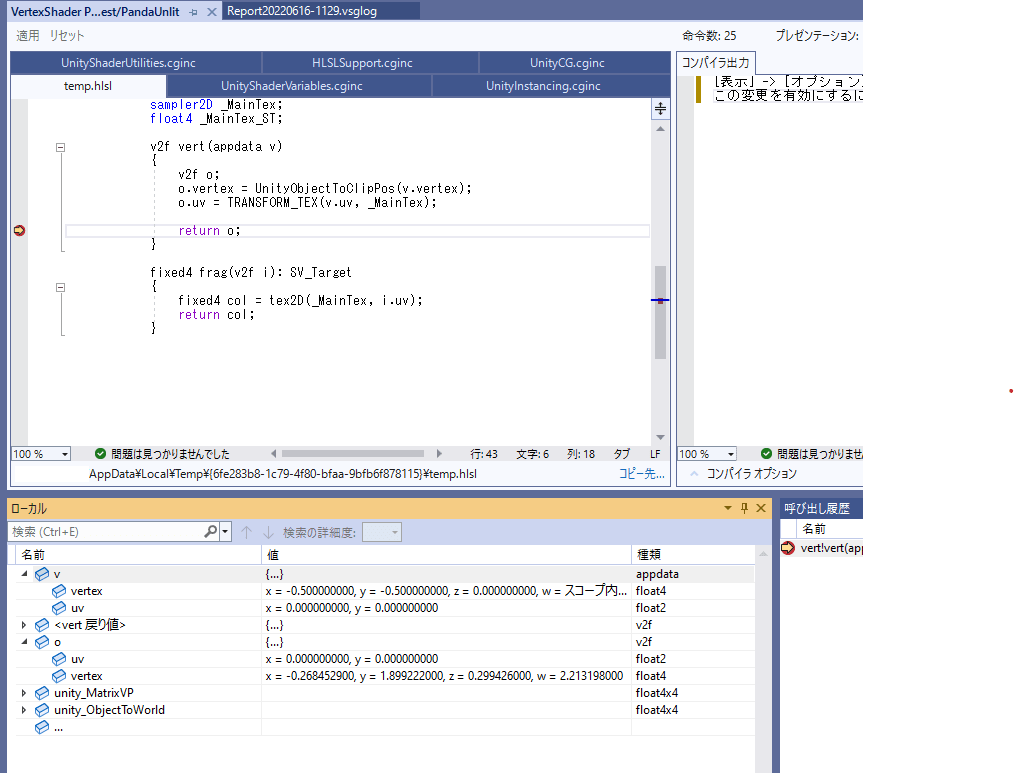This screenshot has width=1014, height=773.
Task: Click the 名前 header in 呼び出し履歴 panel
Action: point(814,529)
